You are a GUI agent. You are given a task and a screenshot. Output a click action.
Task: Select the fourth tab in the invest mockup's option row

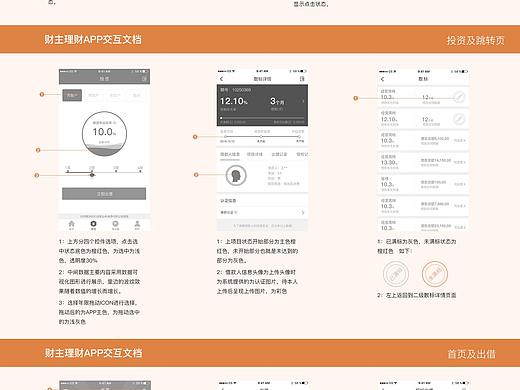pyautogui.click(x=137, y=95)
